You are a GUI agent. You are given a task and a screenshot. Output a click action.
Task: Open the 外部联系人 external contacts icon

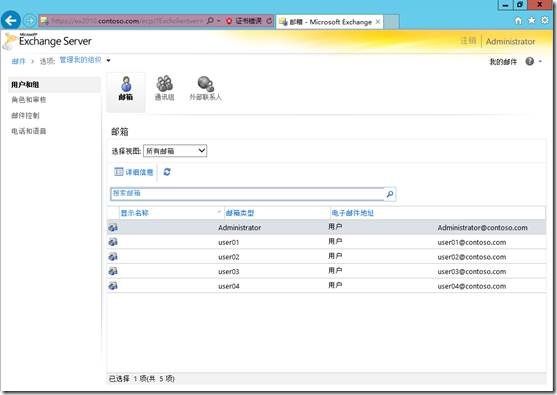click(206, 84)
